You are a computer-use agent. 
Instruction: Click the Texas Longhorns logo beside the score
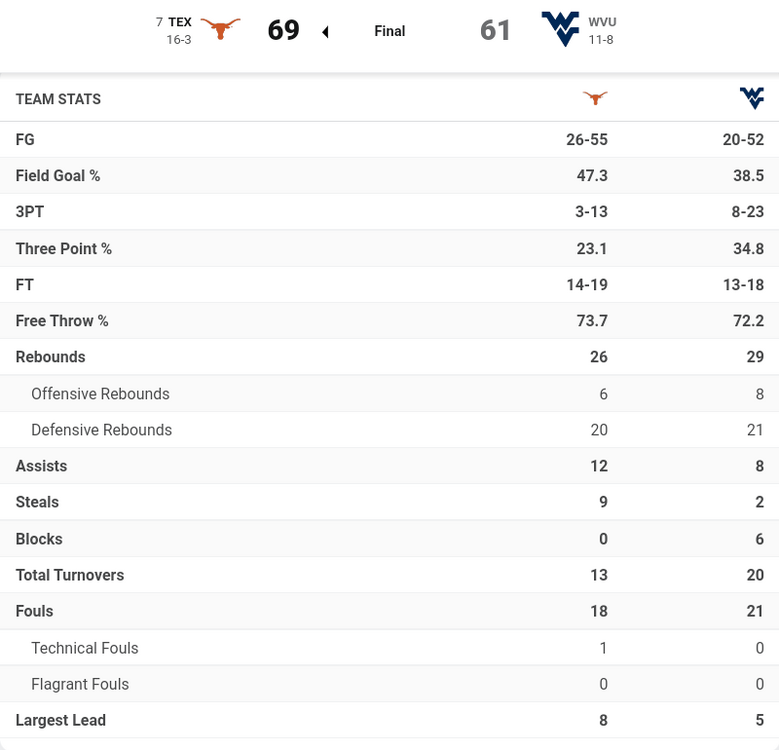[220, 29]
